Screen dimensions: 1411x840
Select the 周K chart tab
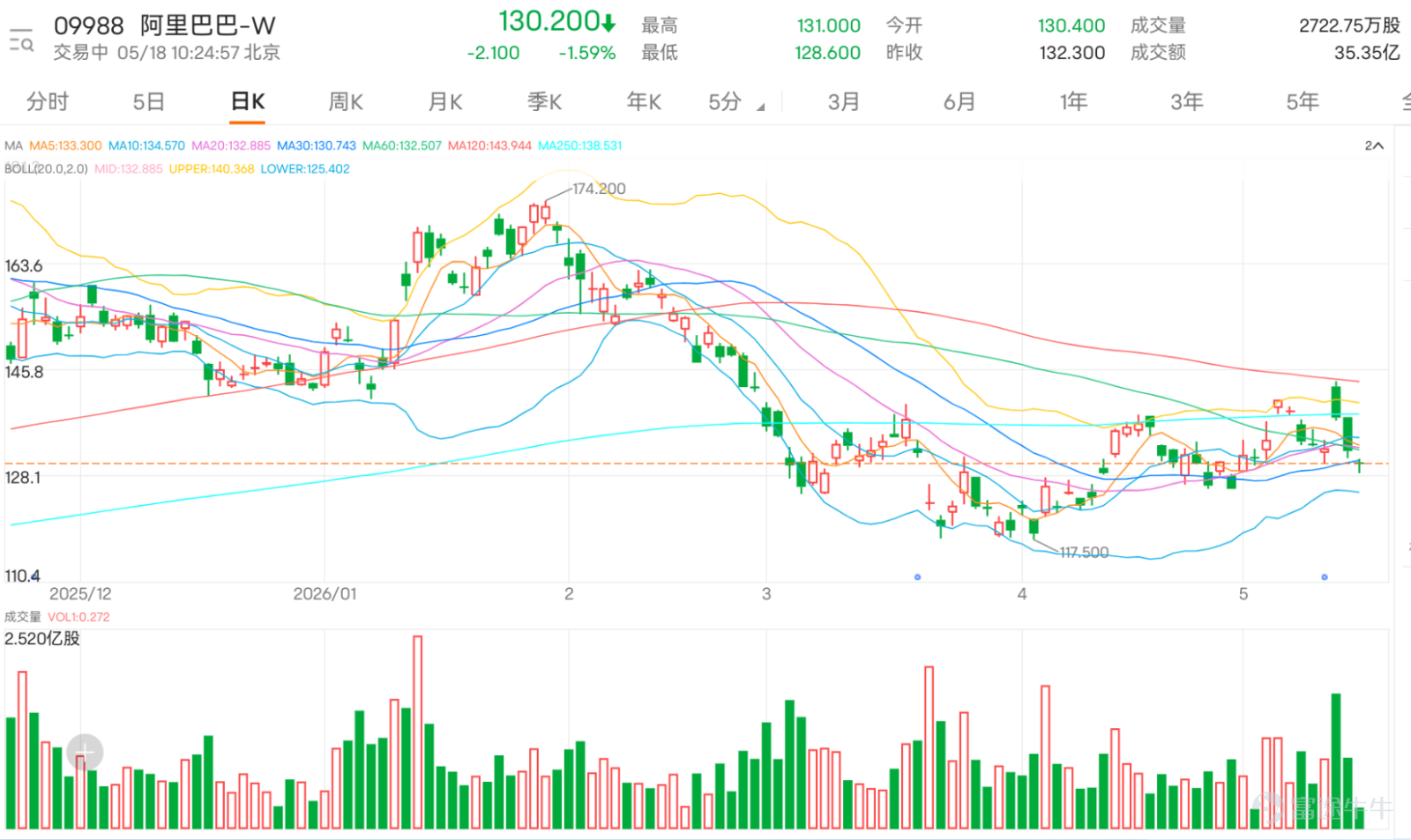tap(346, 101)
